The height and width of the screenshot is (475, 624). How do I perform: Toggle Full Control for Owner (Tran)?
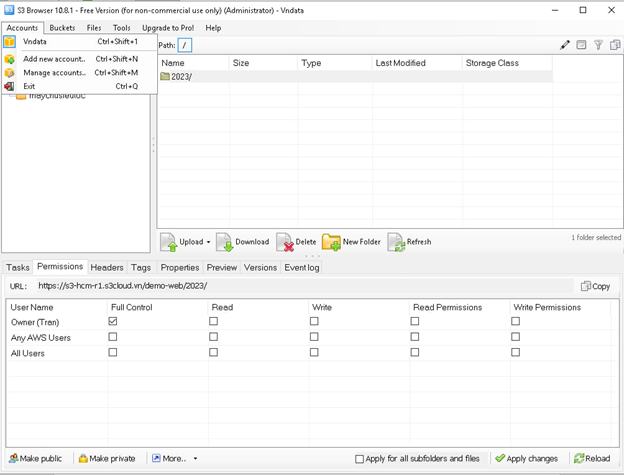113,322
